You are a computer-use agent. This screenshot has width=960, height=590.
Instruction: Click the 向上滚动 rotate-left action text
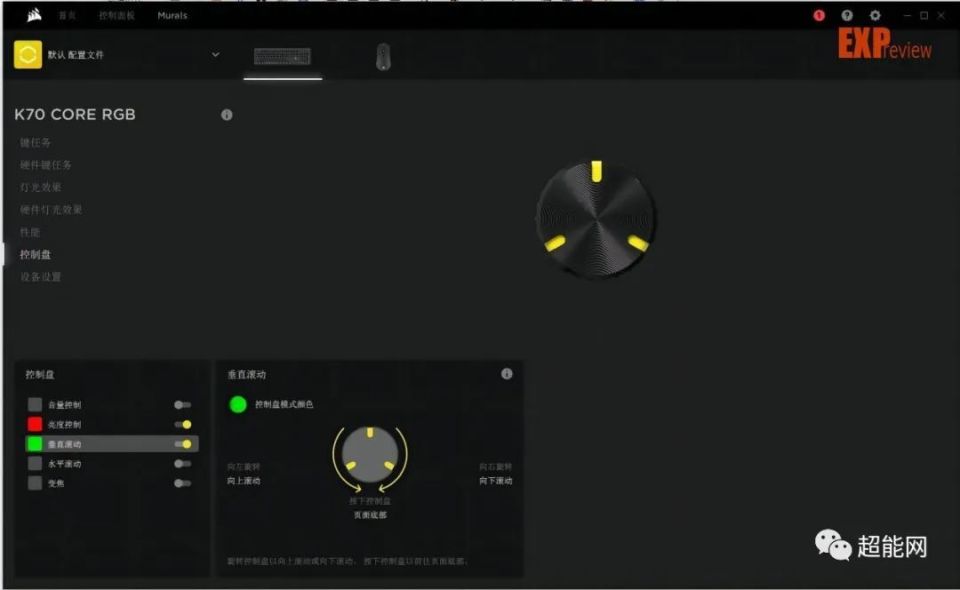[x=244, y=480]
